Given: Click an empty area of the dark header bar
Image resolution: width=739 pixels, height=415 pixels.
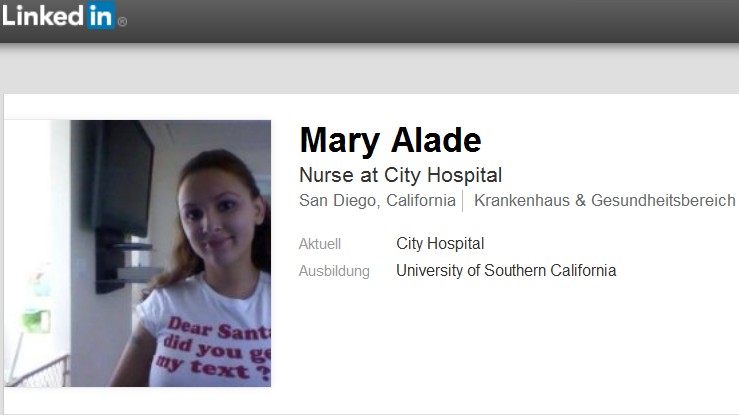Looking at the screenshot, I should click(424, 21).
